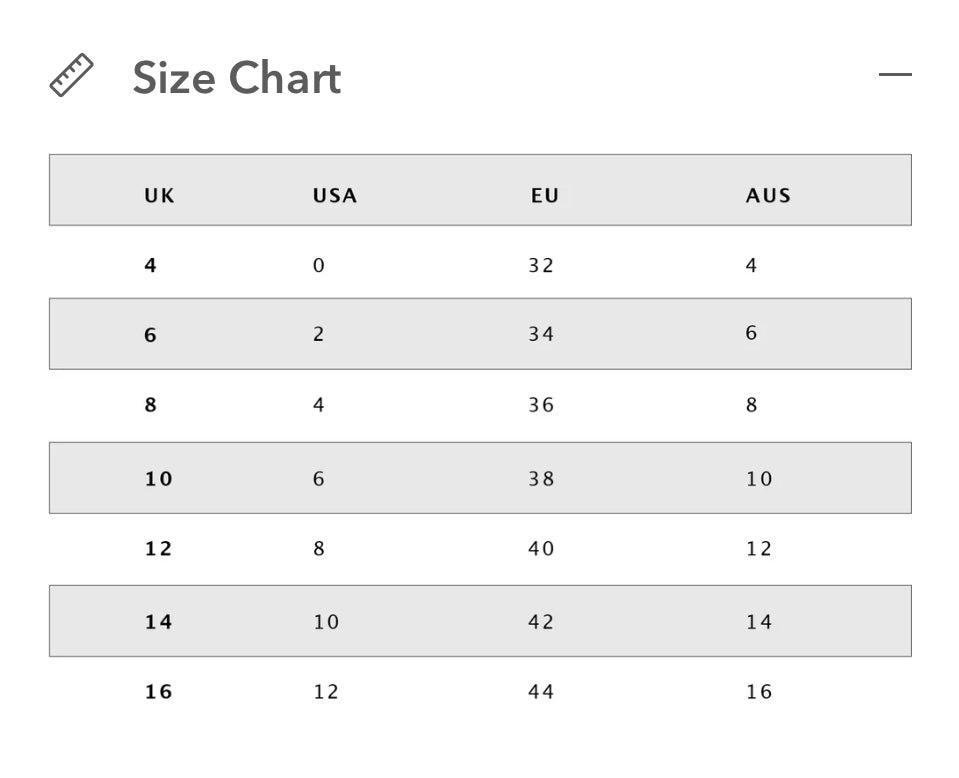The image size is (959, 778).
Task: Select UK size 16 row label
Action: 159,692
